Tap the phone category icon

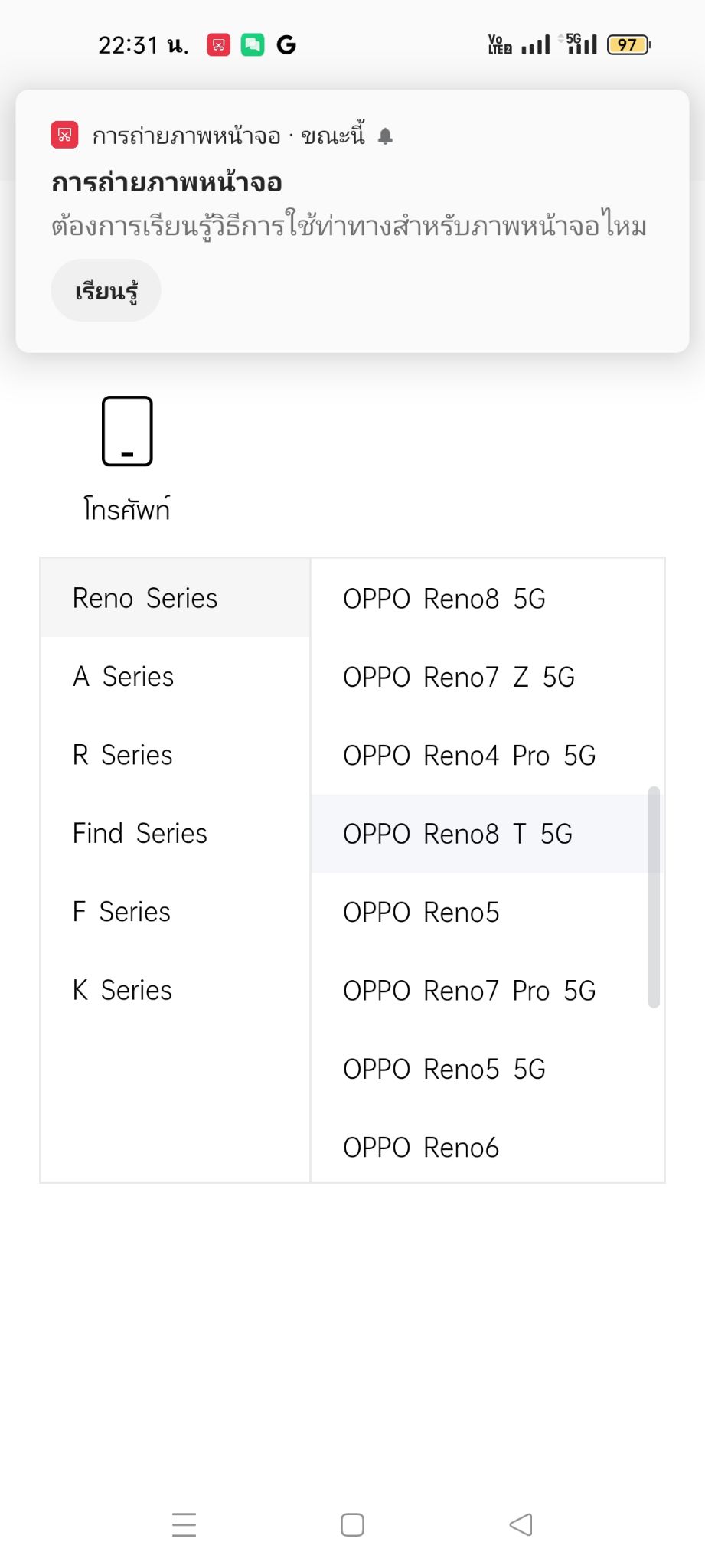click(127, 431)
